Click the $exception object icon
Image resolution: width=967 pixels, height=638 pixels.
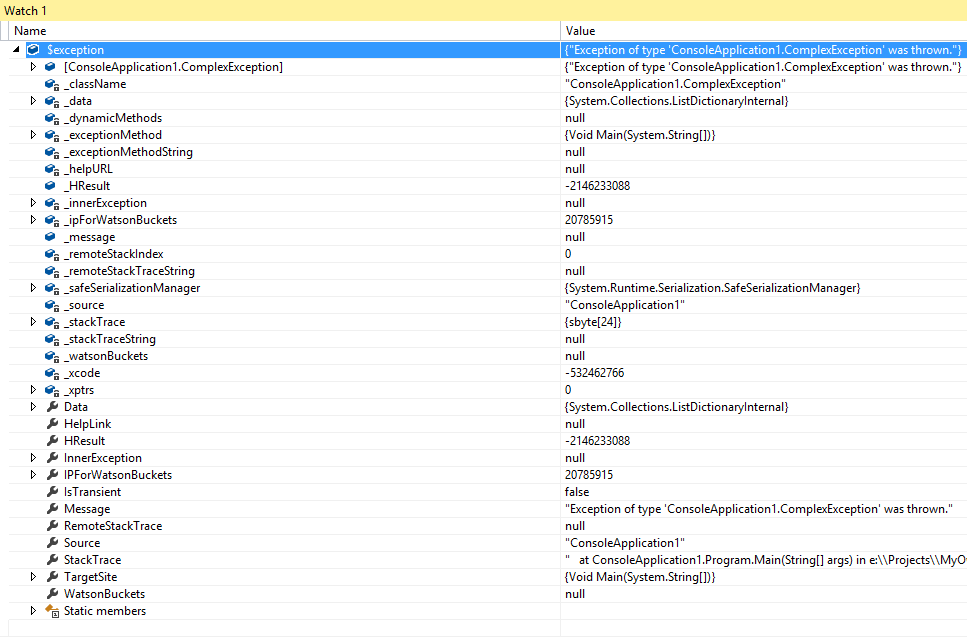pos(33,50)
